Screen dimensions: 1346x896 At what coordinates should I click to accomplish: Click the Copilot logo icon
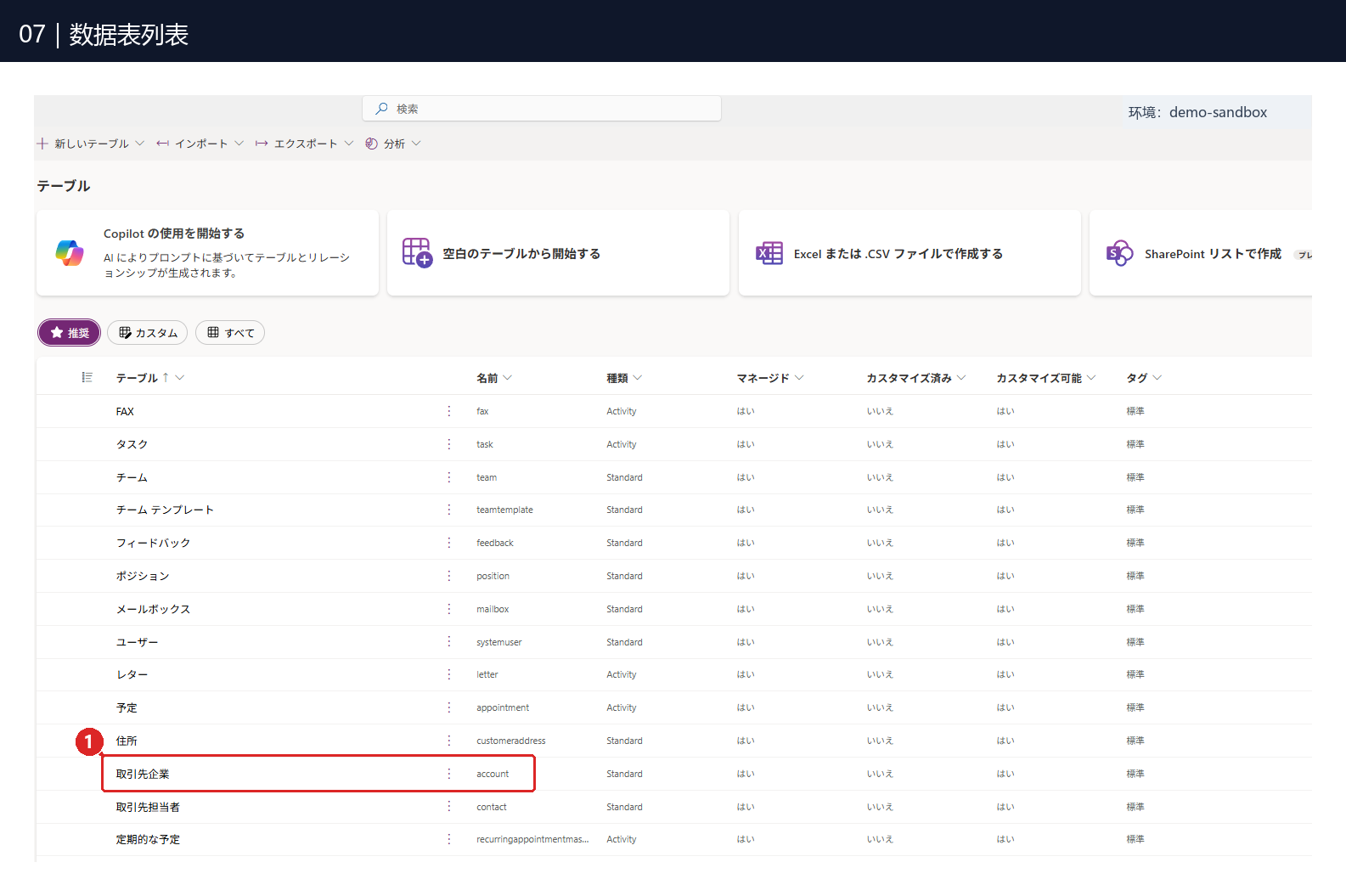click(x=70, y=253)
